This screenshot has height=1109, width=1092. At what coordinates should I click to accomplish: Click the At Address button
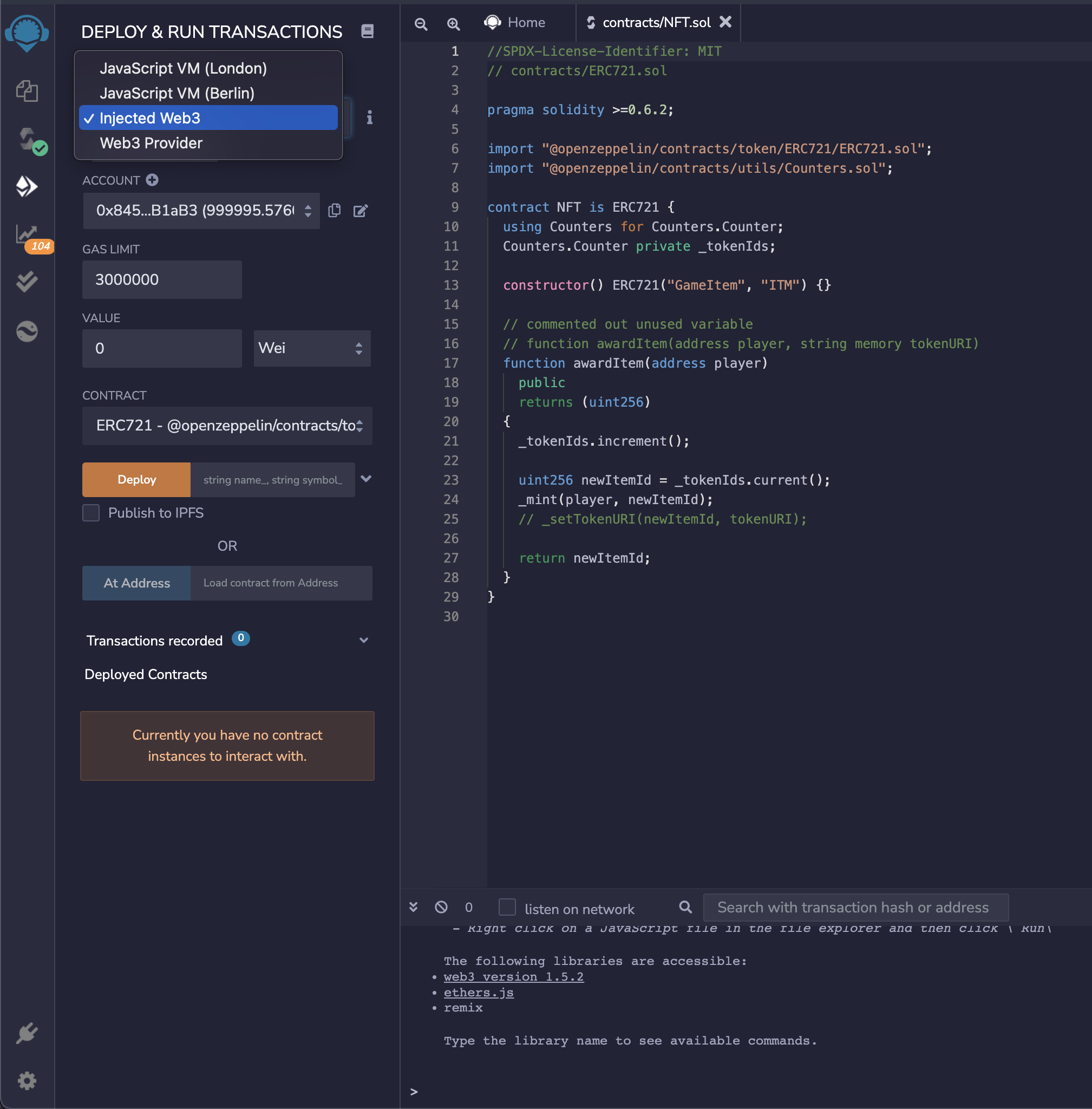point(136,583)
